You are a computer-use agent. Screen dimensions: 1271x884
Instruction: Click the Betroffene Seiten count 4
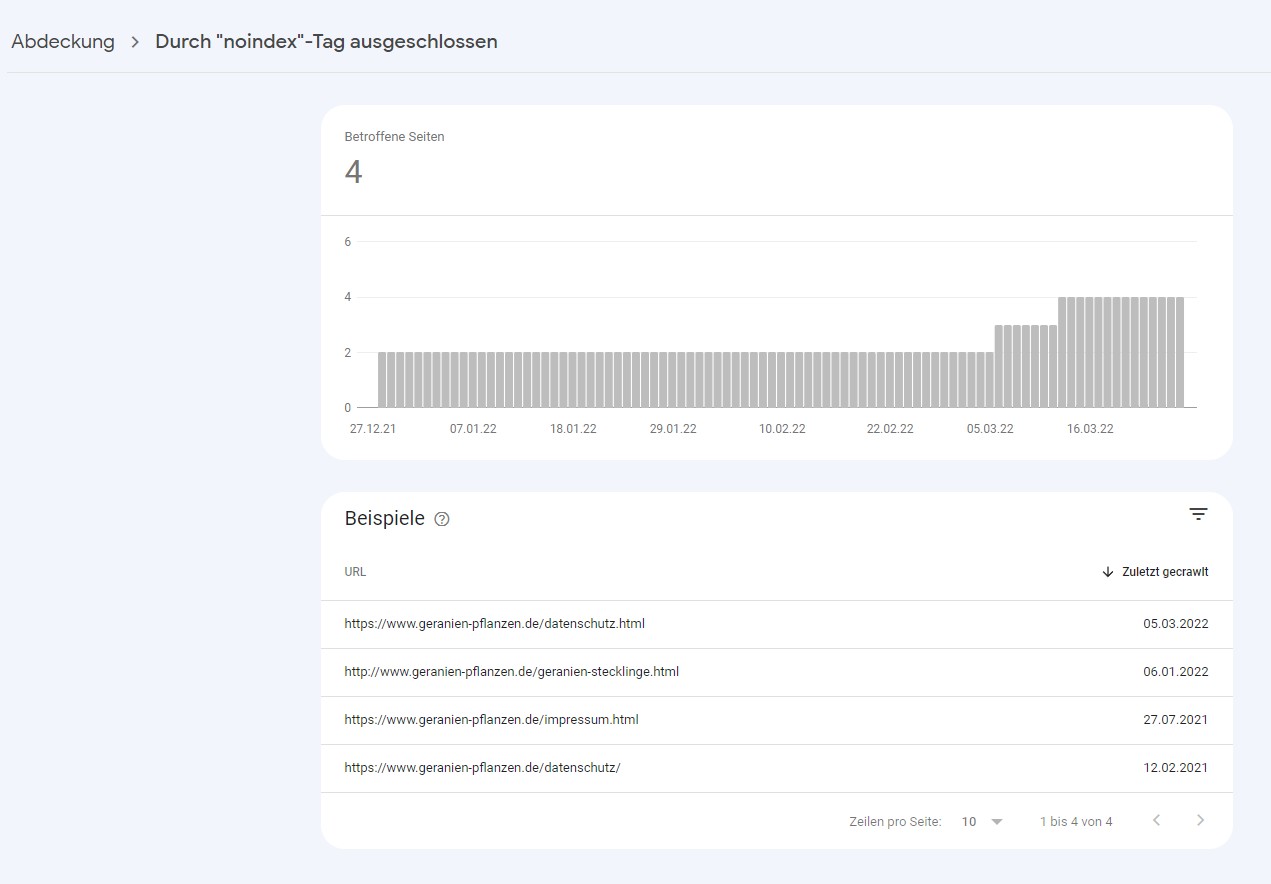353,172
